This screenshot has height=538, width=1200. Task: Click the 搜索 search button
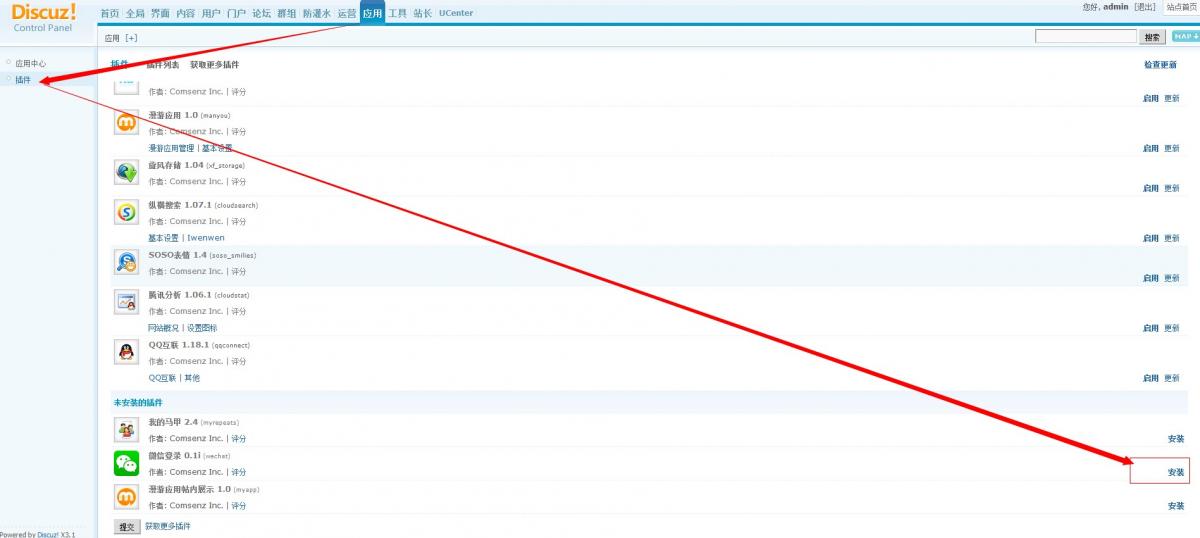click(x=1152, y=37)
